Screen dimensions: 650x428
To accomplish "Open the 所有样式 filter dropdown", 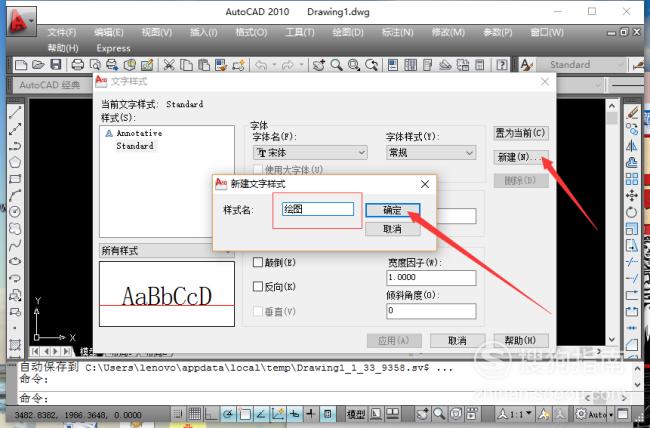I will pos(167,250).
